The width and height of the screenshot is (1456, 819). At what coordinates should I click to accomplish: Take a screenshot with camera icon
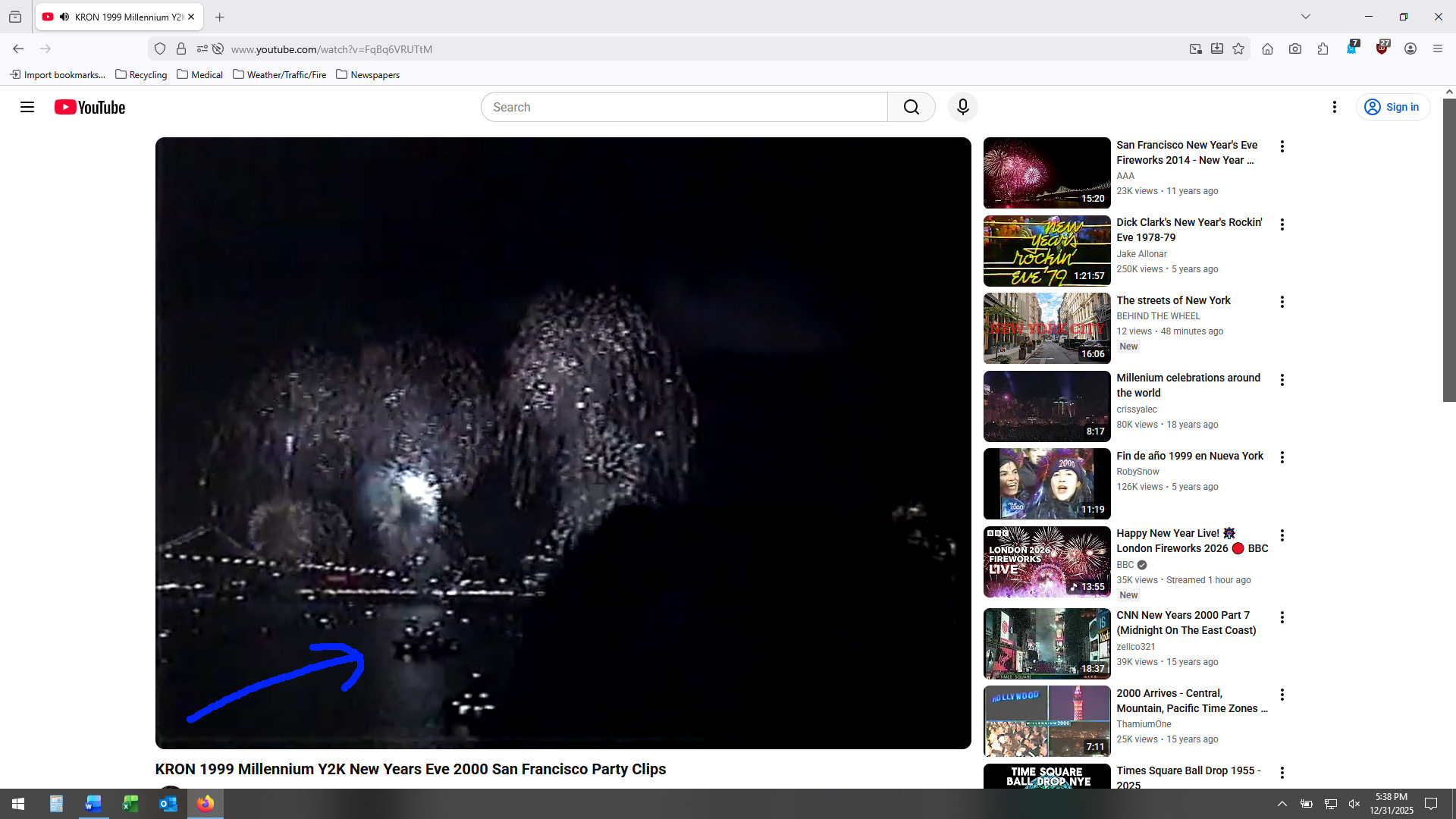pyautogui.click(x=1295, y=49)
